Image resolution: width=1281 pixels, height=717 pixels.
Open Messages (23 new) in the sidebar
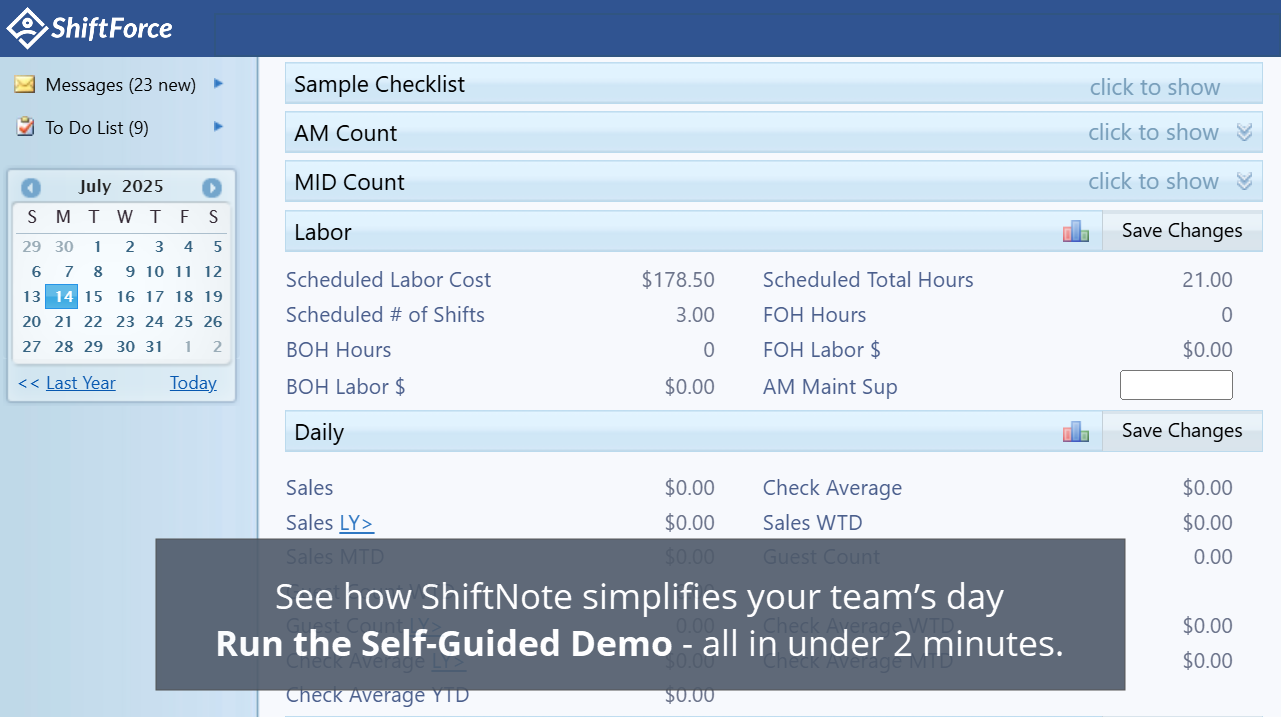pos(117,85)
